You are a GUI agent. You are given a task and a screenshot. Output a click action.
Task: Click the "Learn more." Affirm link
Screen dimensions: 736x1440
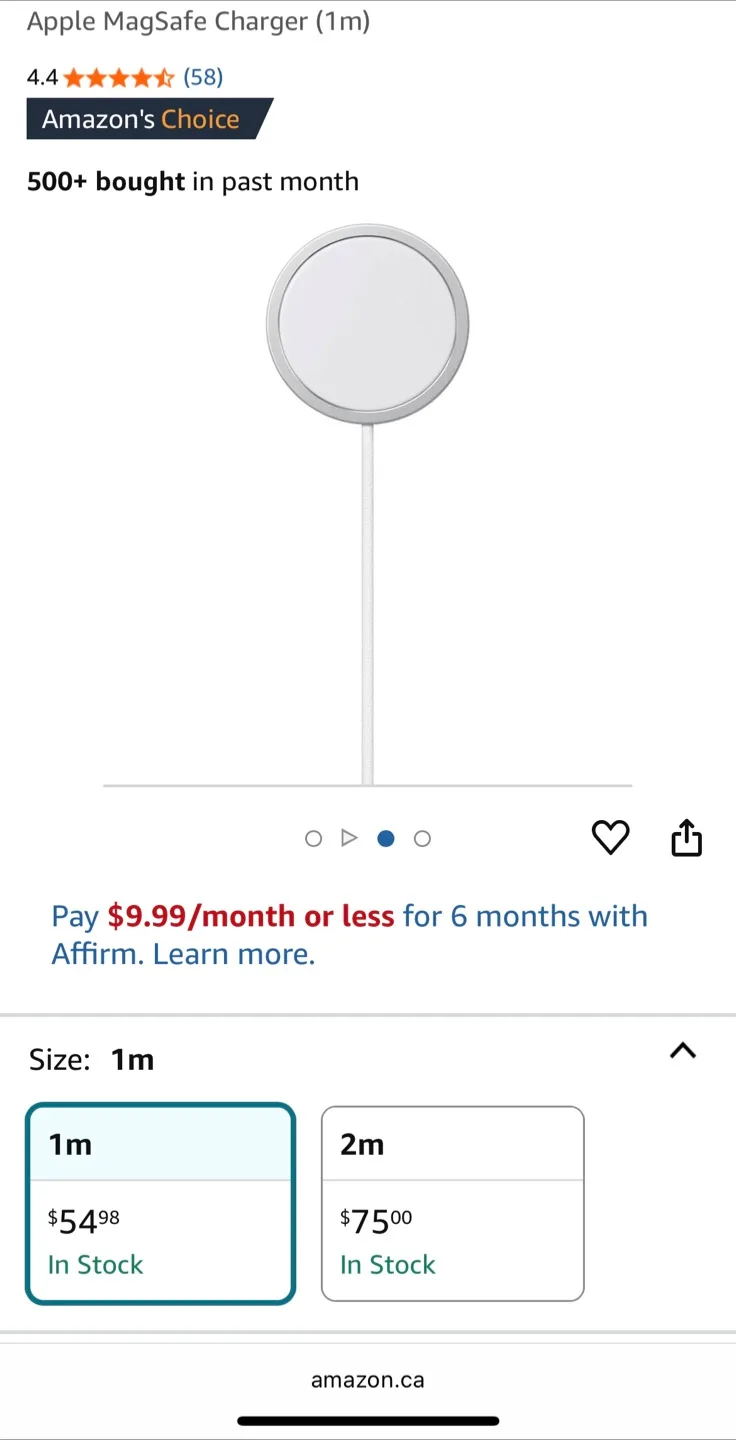point(234,954)
